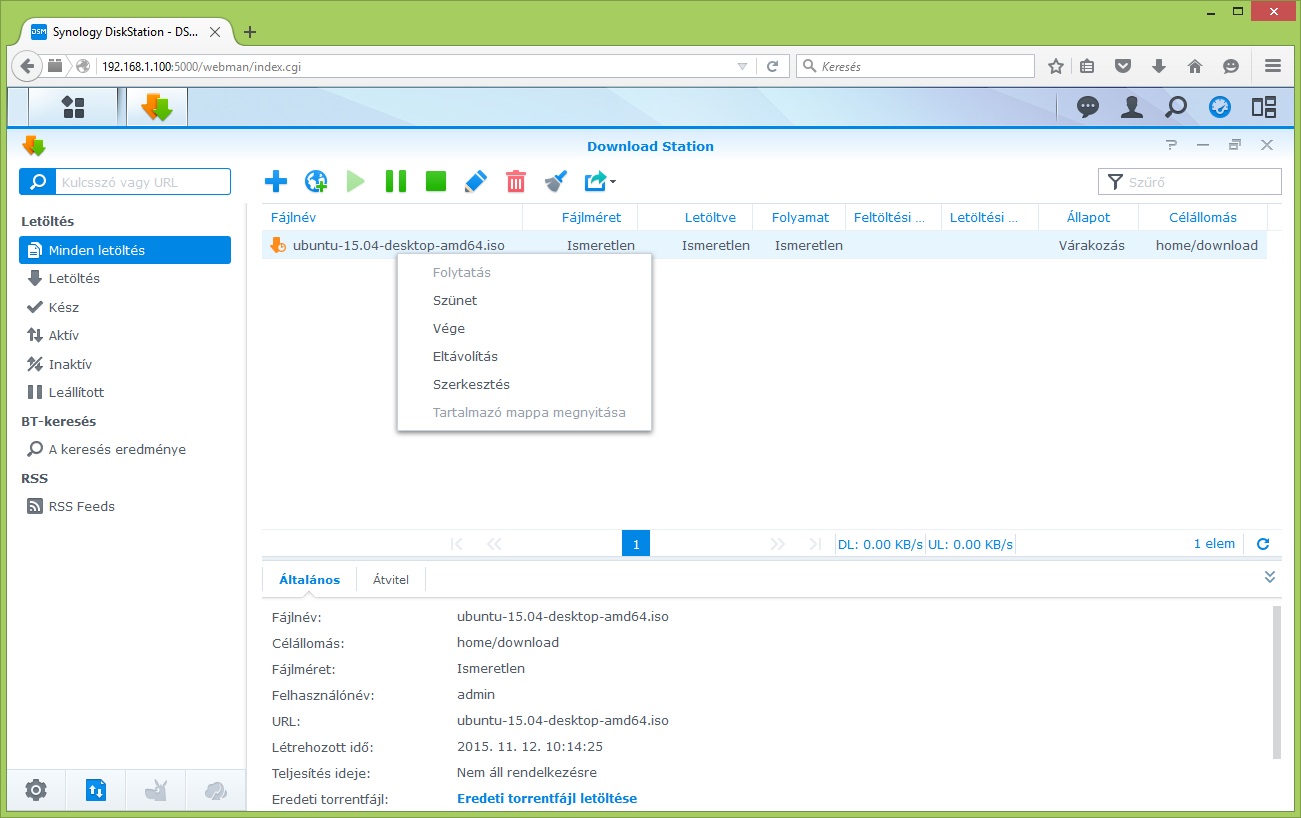Viewport: 1301px width, 818px height.
Task: Open the DSM search magnifier icon
Action: click(x=1176, y=107)
